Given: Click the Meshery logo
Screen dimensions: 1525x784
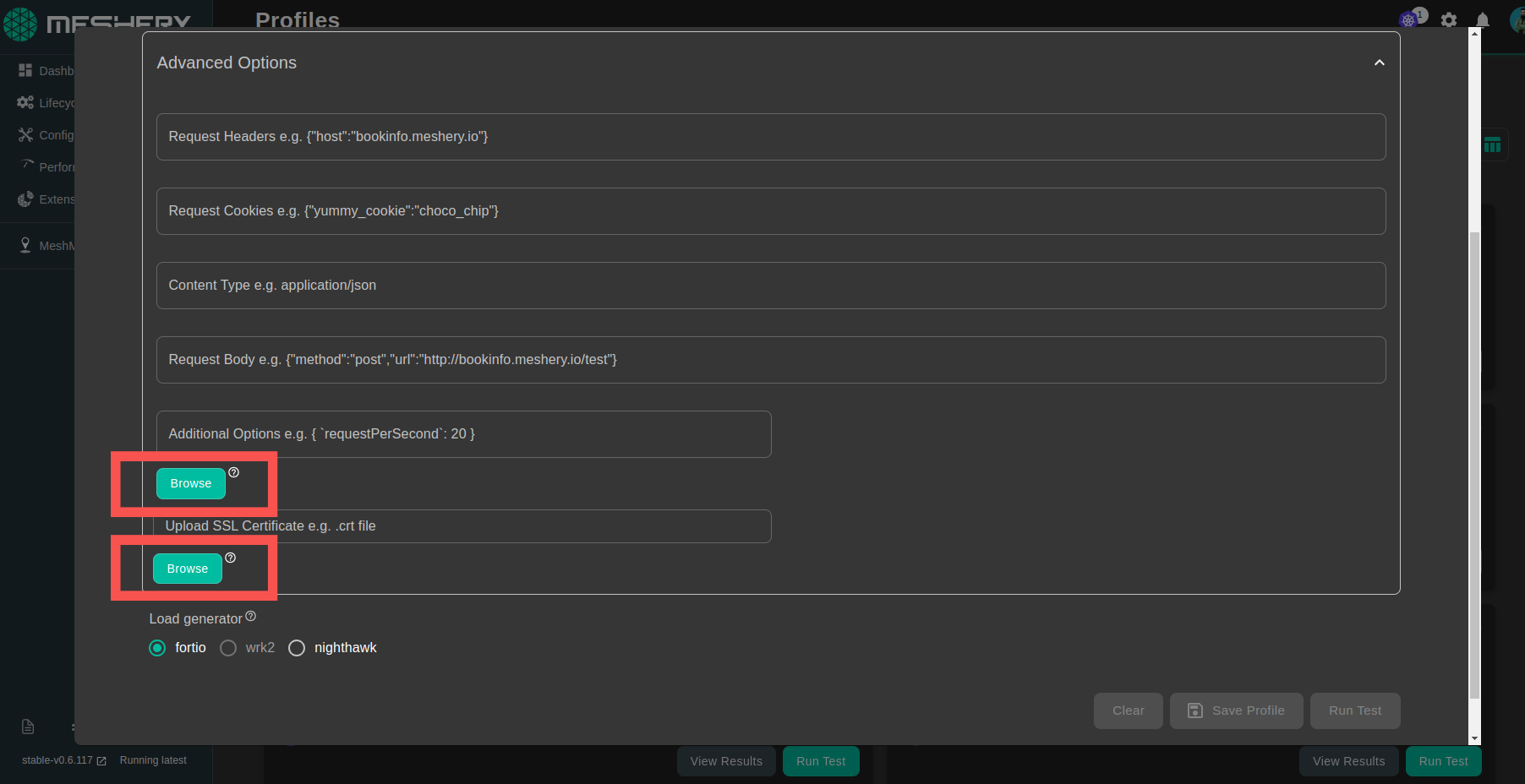Looking at the screenshot, I should 20,24.
